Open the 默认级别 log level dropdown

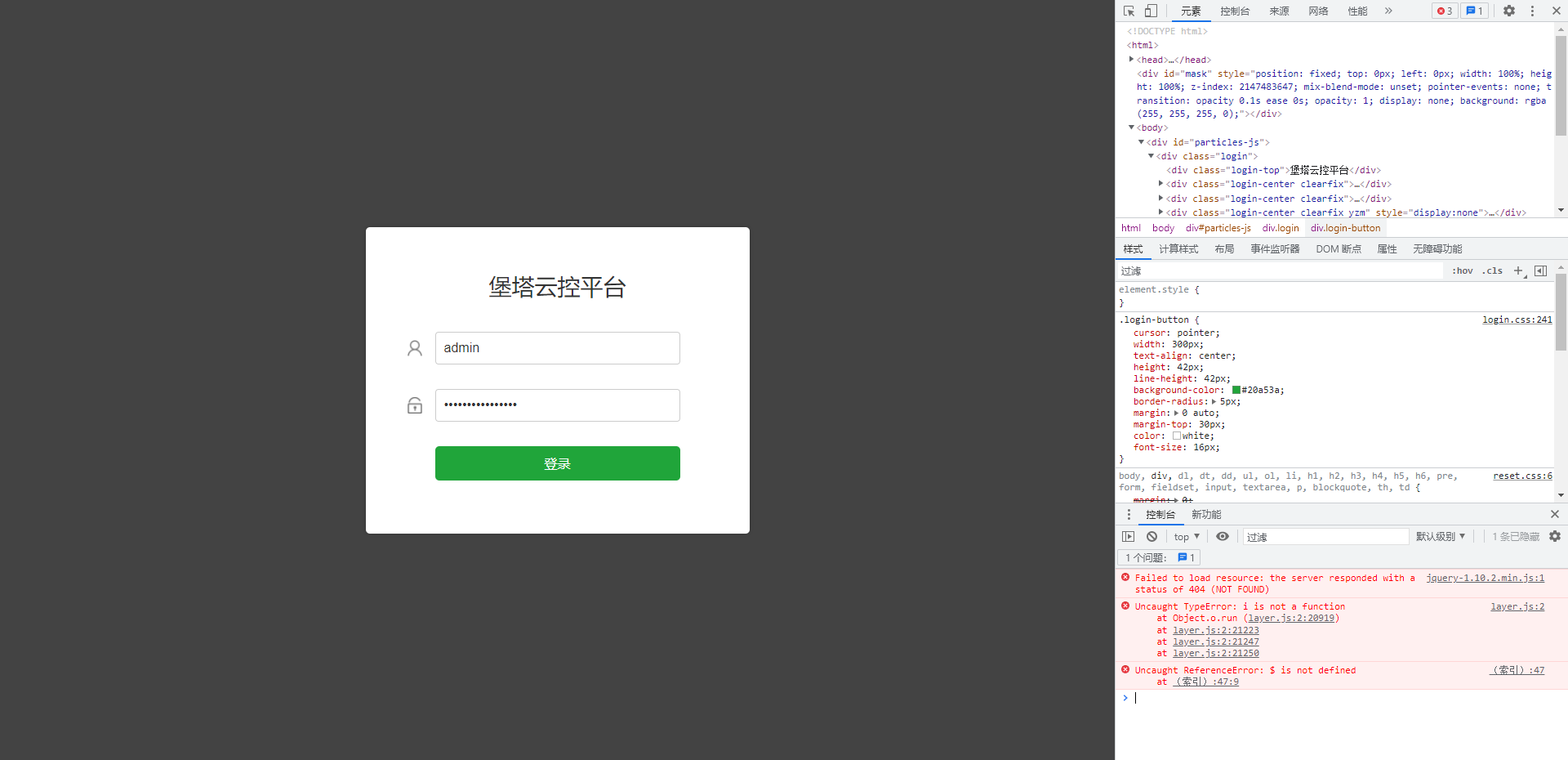pos(1441,536)
